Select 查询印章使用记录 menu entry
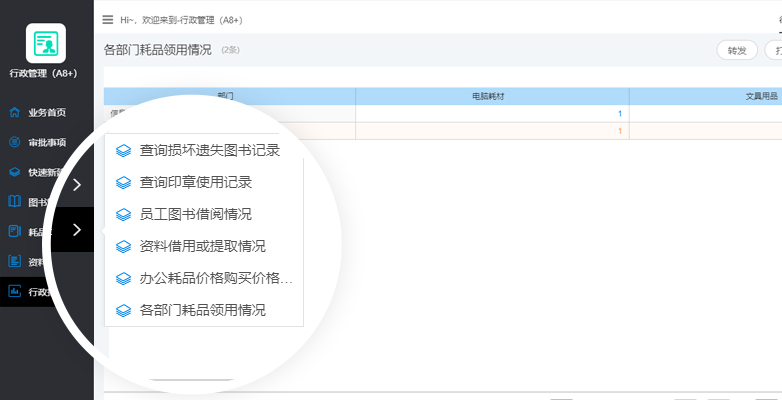This screenshot has width=782, height=400. pyautogui.click(x=195, y=183)
